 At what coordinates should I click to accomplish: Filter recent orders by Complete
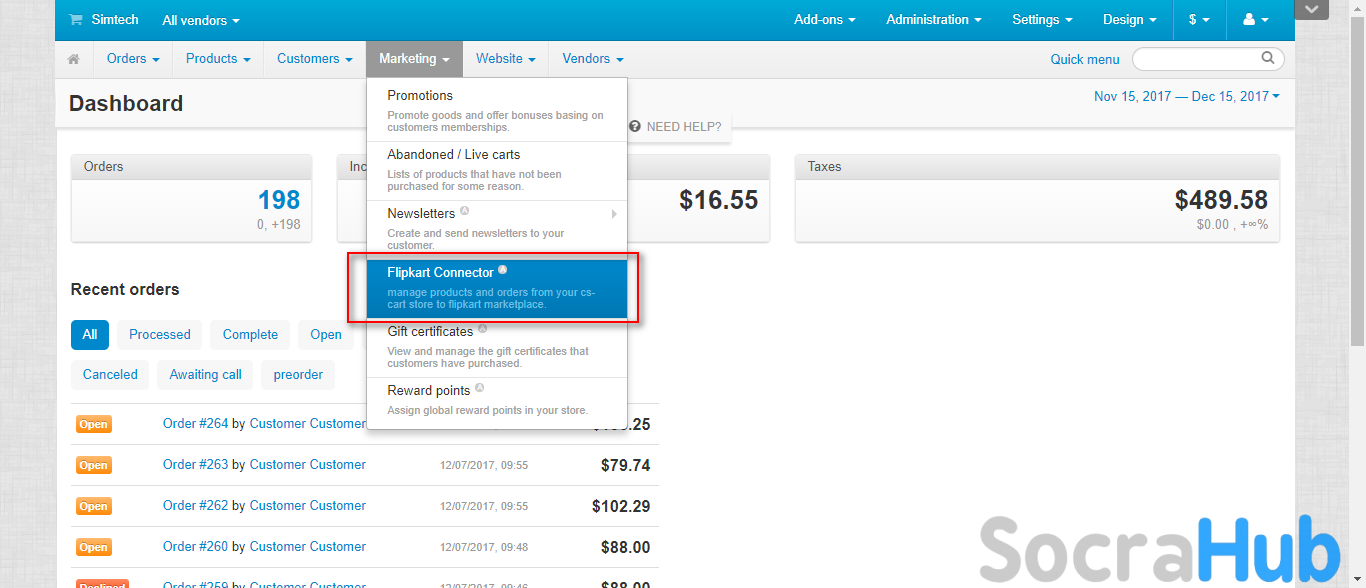click(250, 334)
